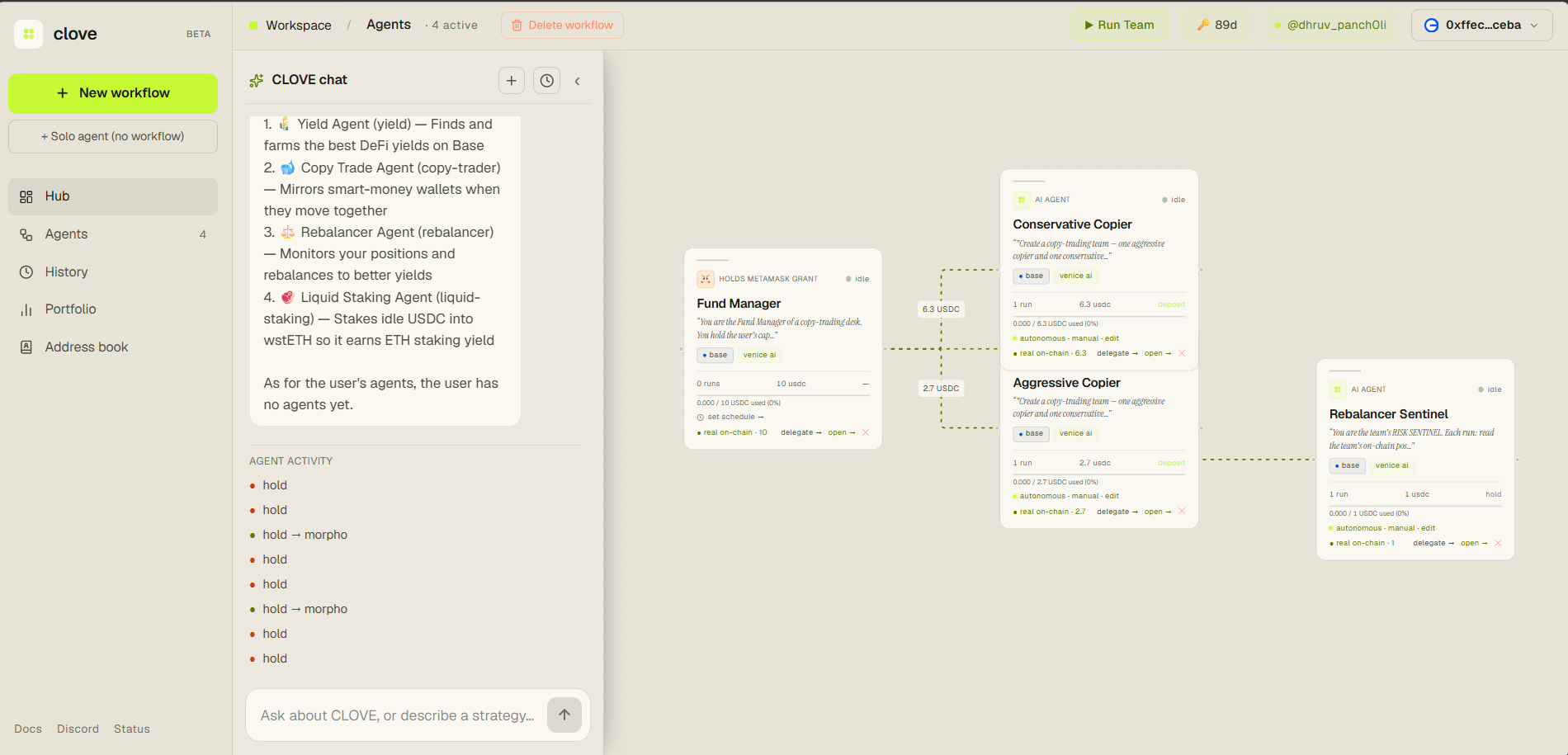Click the Hub grid icon in sidebar

point(26,196)
